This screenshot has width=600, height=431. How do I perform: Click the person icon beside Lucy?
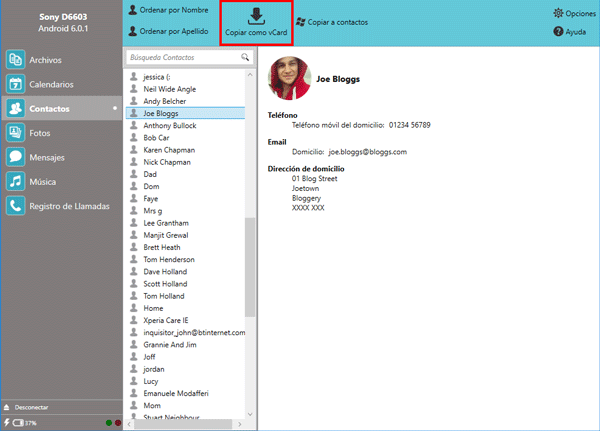click(134, 381)
